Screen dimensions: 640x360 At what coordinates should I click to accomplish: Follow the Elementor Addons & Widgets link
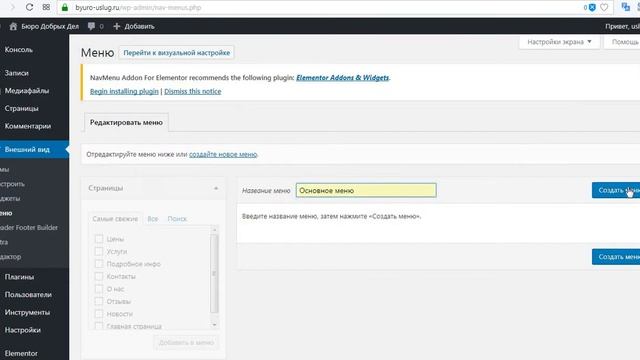(342, 78)
